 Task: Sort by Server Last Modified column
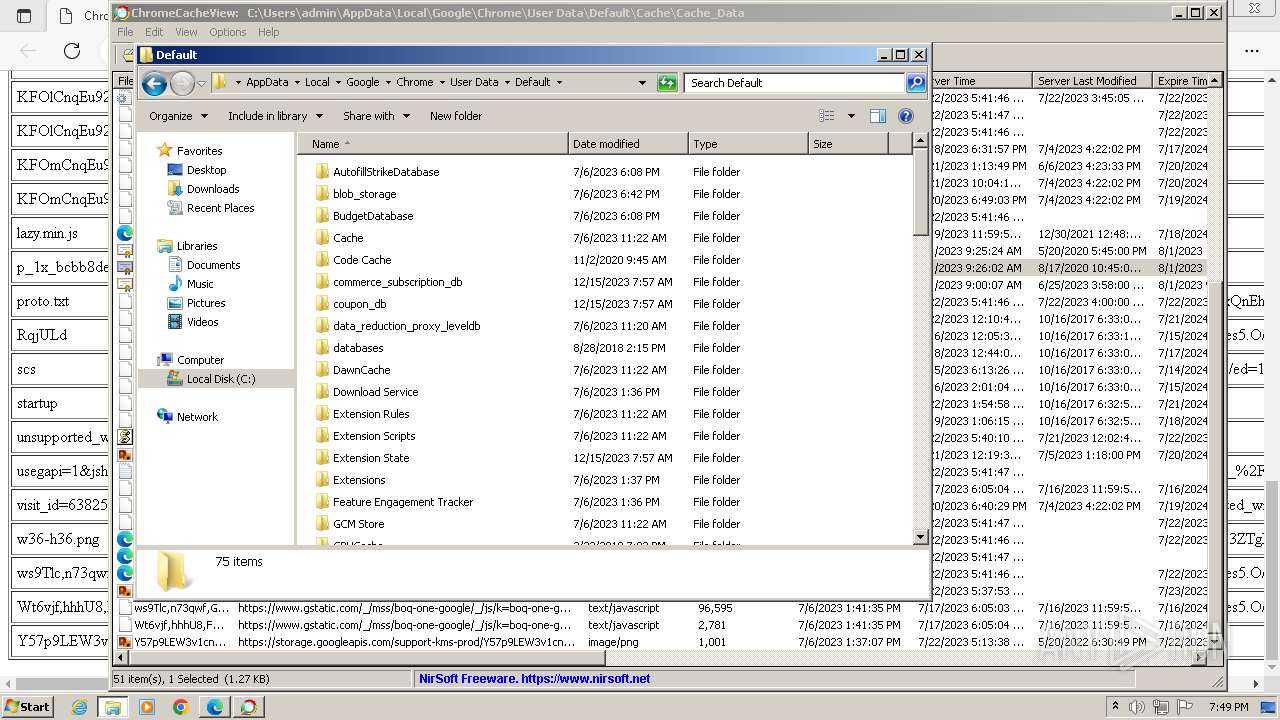(1092, 81)
